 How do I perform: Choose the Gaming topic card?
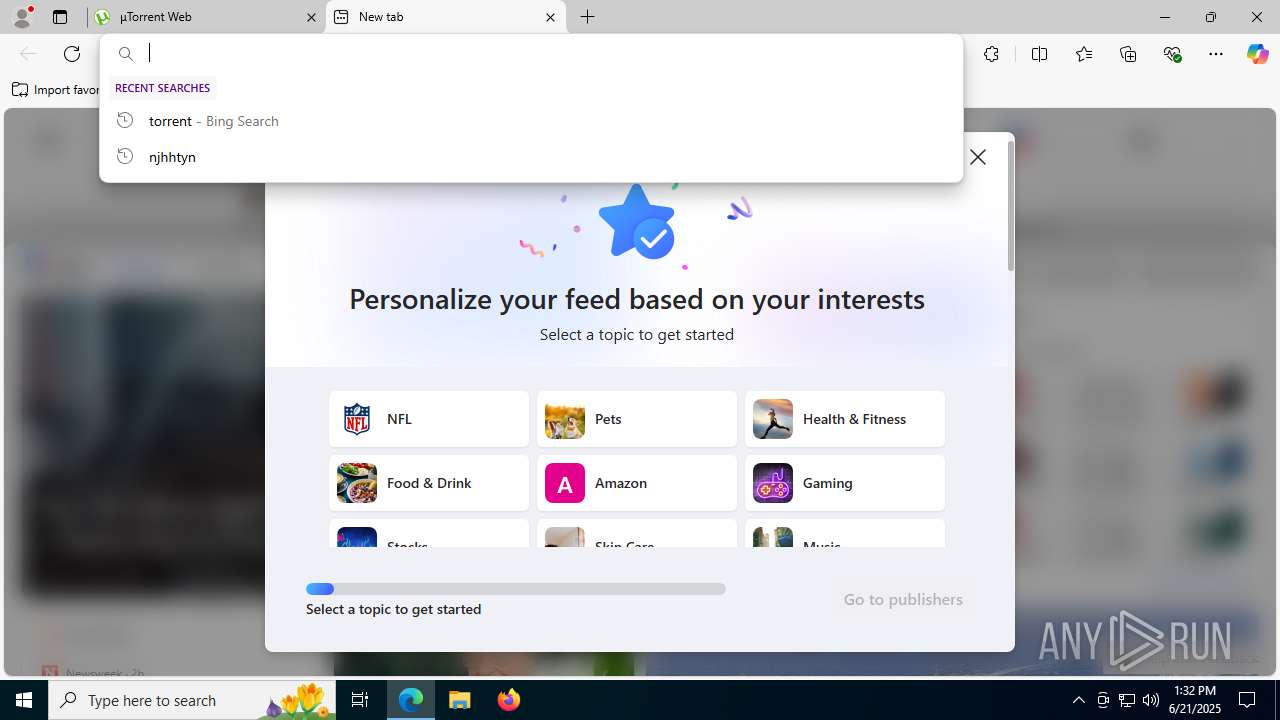click(x=845, y=483)
